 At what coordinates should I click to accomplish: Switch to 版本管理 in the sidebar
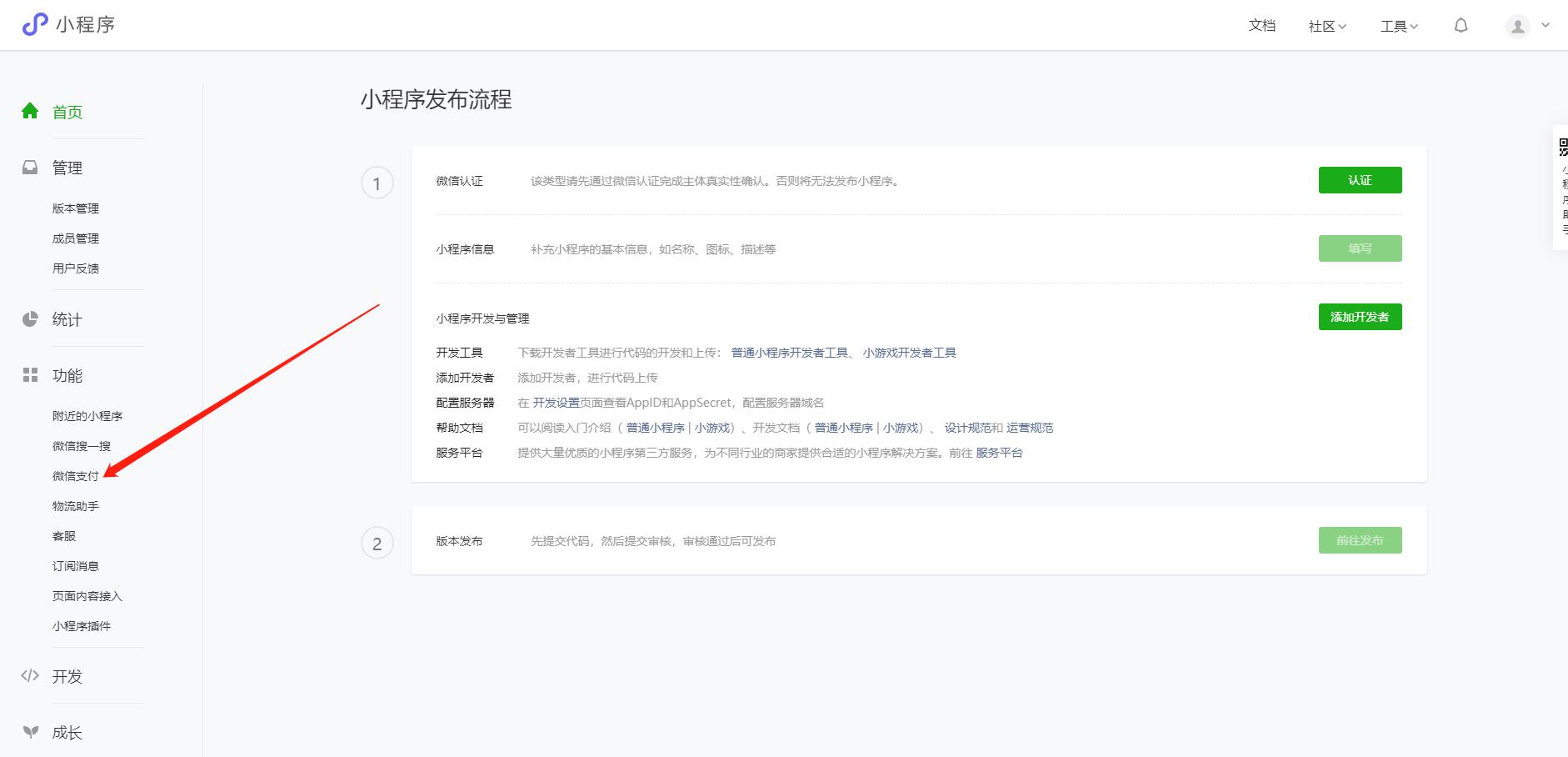click(x=76, y=208)
